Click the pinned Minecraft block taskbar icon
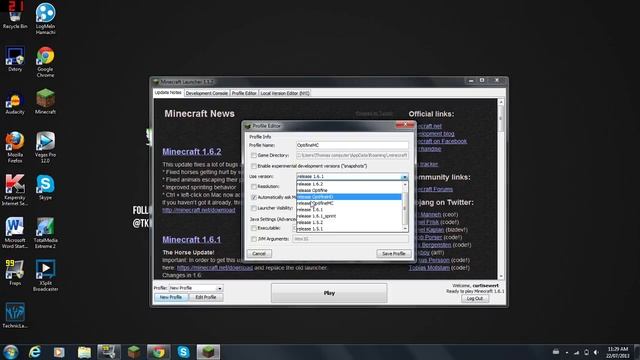640x360 pixels. coord(134,352)
